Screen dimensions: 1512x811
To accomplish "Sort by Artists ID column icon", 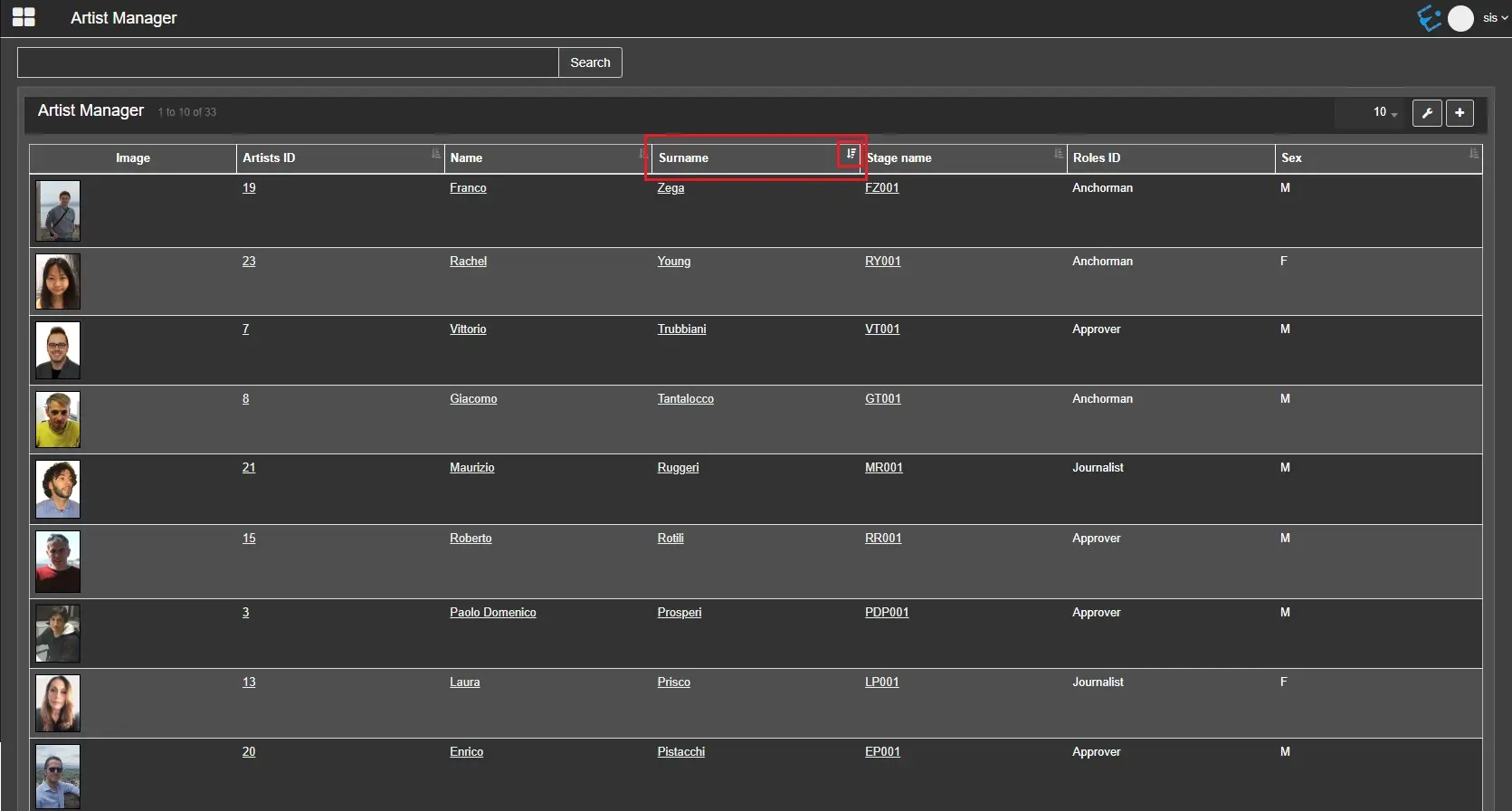I will point(435,154).
